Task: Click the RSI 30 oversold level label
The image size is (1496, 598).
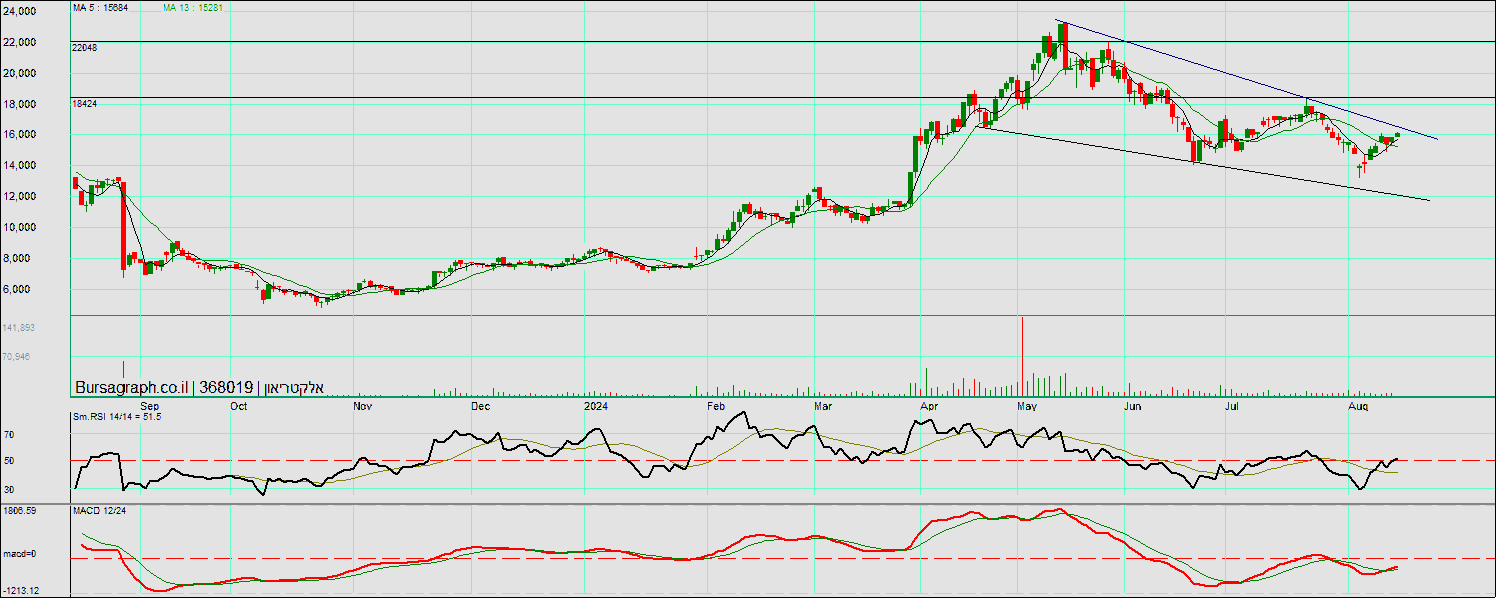Action: tap(9, 489)
